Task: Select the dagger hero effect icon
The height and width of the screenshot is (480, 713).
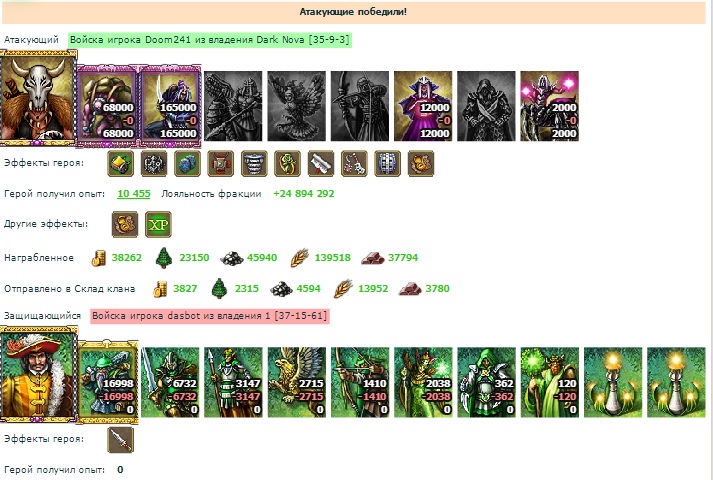Action: [121, 440]
